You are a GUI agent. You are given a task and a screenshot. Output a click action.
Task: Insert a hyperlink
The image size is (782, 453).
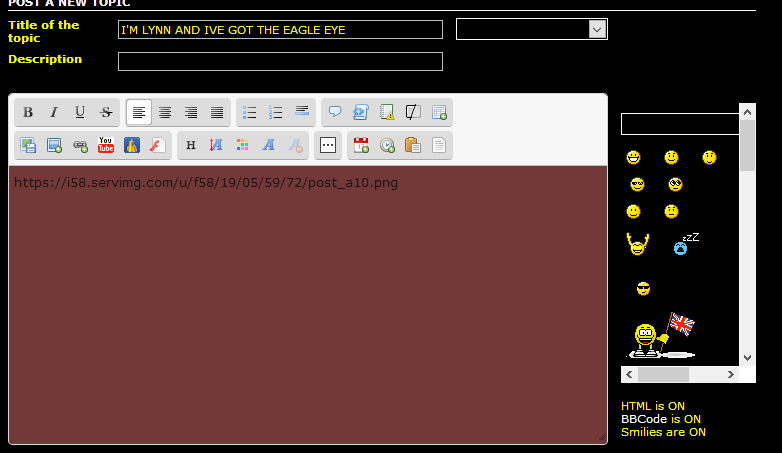tap(80, 145)
